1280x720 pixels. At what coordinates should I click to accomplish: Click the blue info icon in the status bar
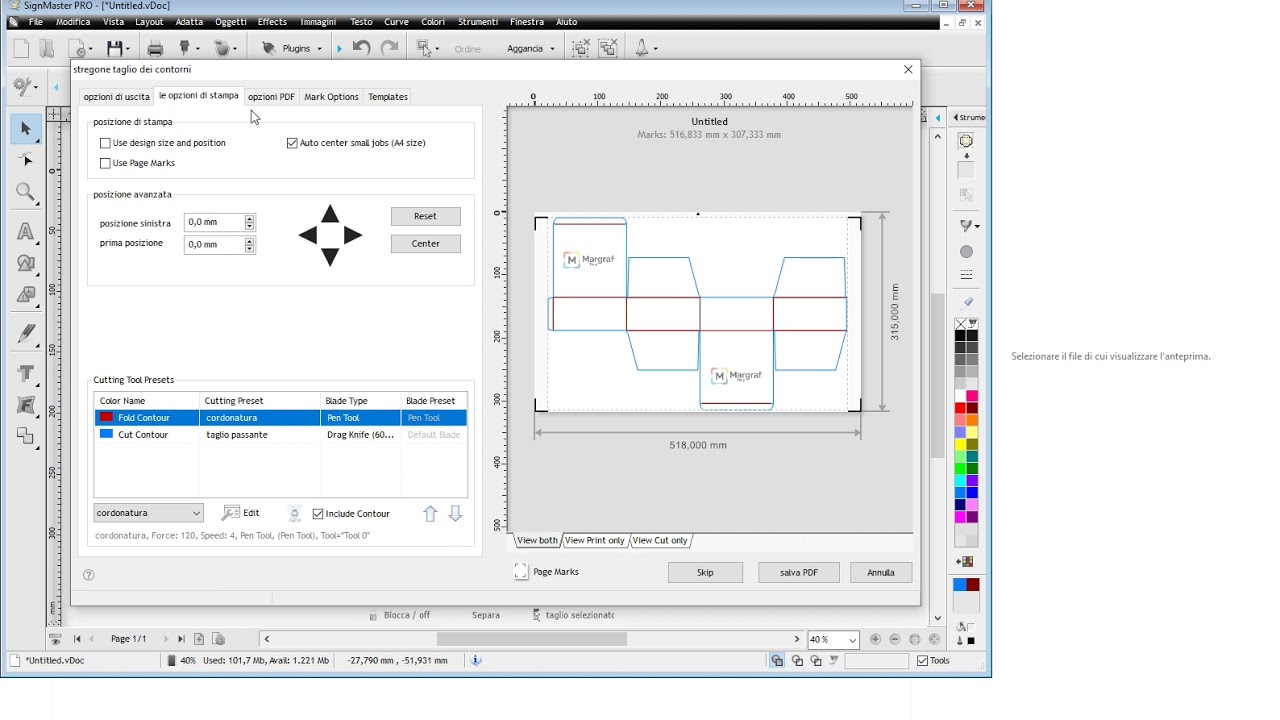(x=476, y=661)
